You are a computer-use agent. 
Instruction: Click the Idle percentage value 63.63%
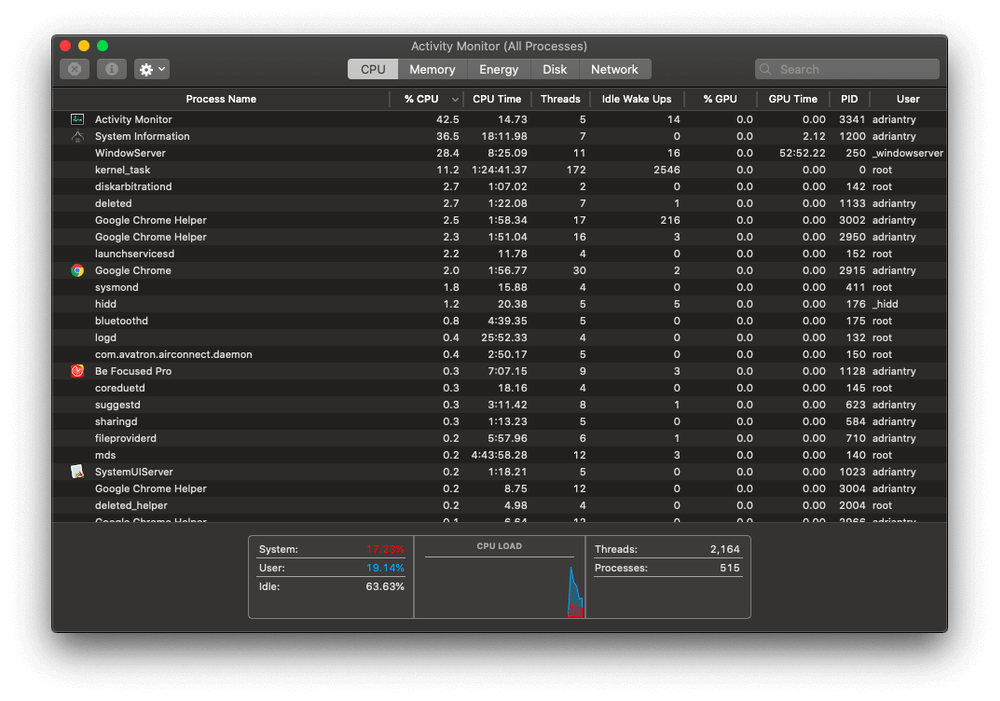pos(385,586)
